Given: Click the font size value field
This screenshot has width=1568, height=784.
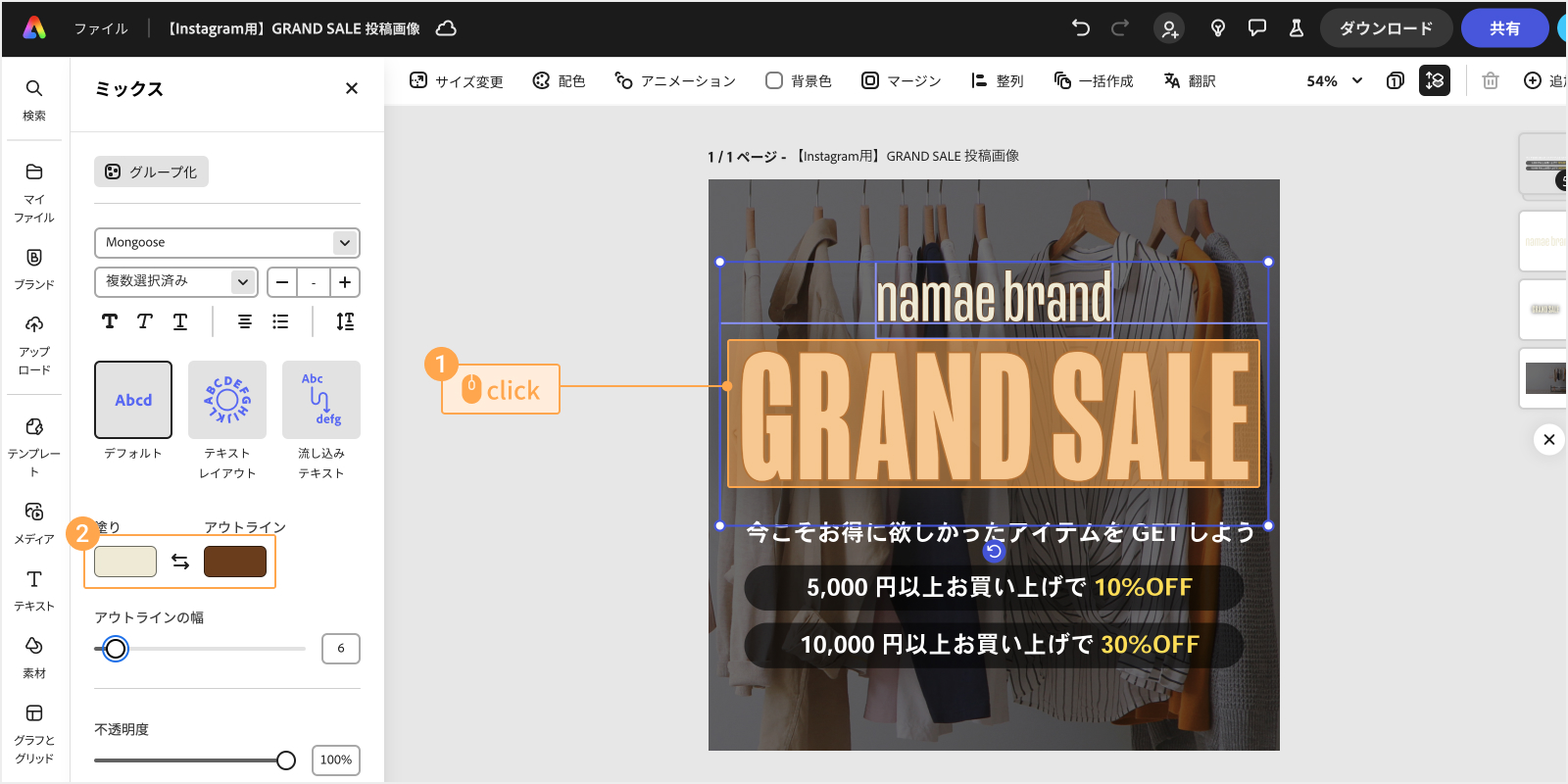Looking at the screenshot, I should (314, 282).
